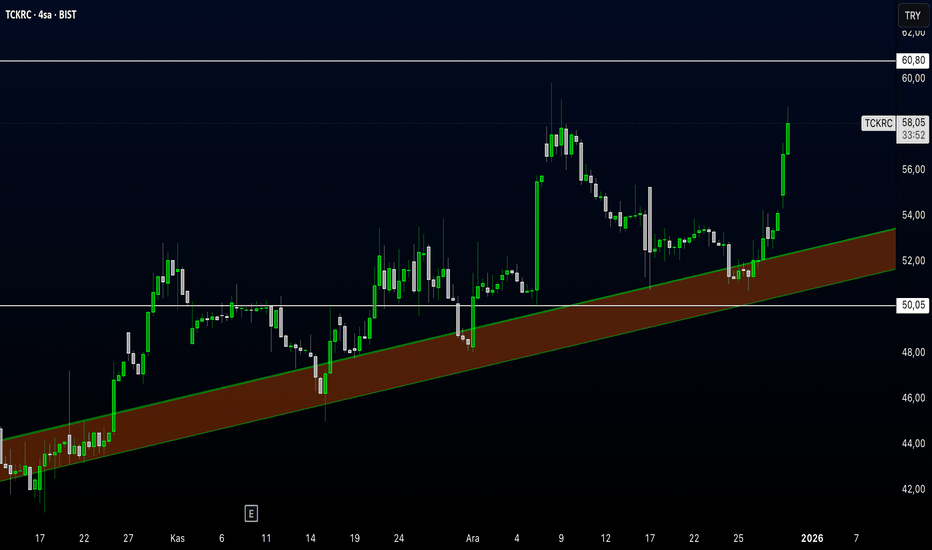Click the 42,00 price scale label

(913, 489)
